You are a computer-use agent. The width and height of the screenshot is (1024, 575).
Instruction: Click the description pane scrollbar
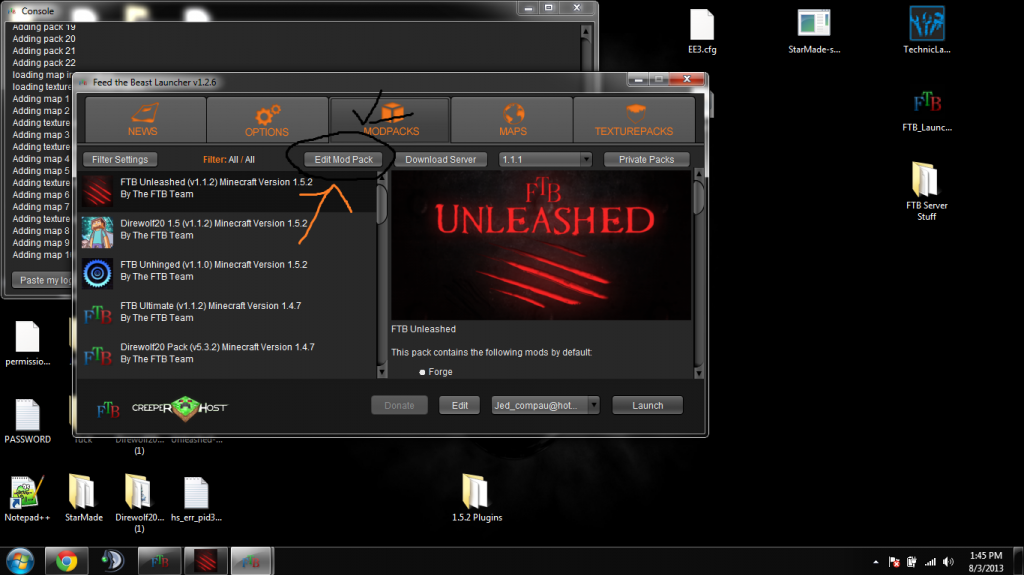pos(698,197)
